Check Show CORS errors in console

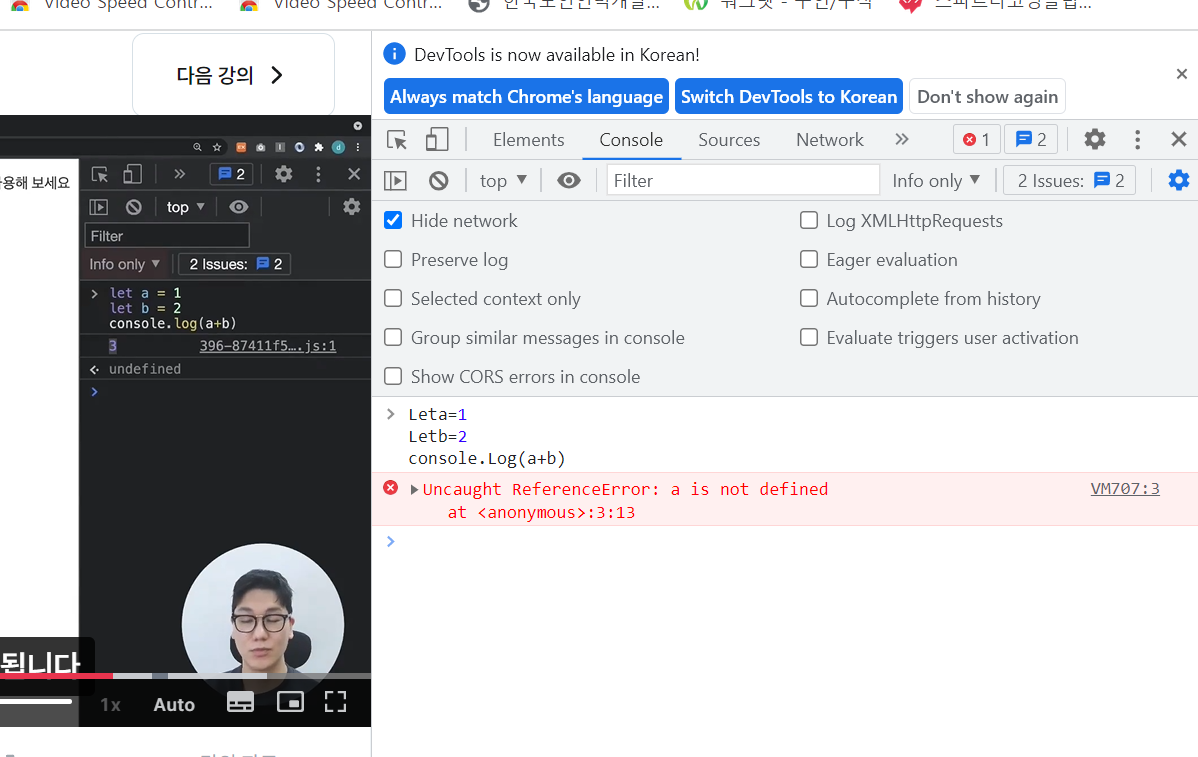click(x=393, y=376)
